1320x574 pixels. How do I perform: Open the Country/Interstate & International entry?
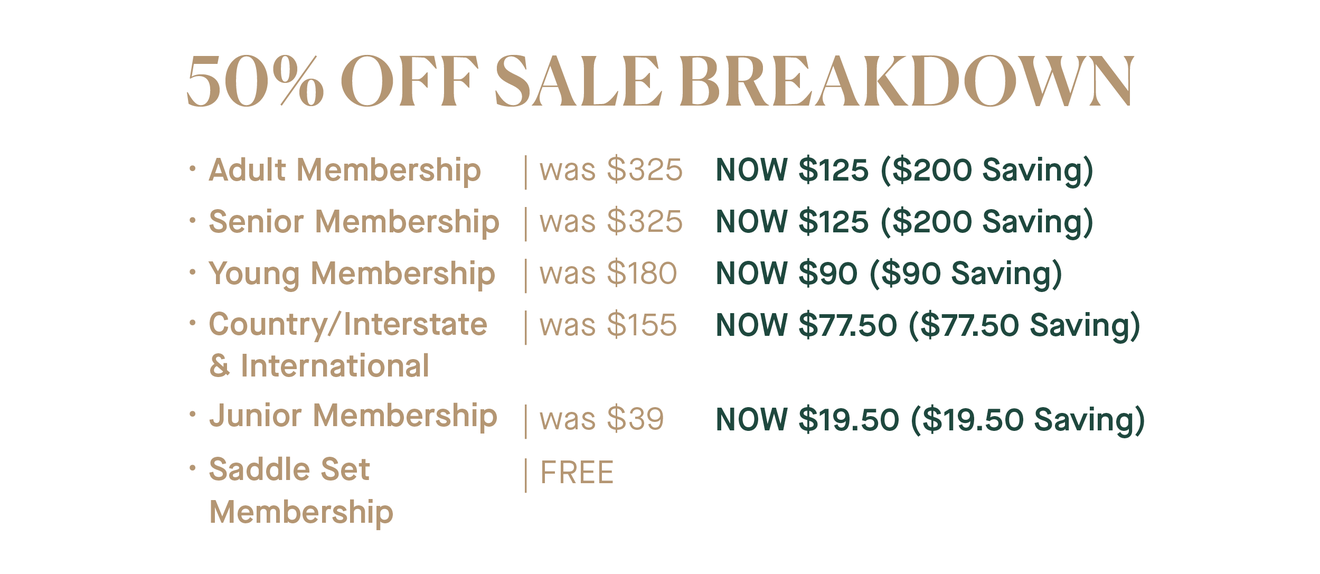(x=347, y=344)
